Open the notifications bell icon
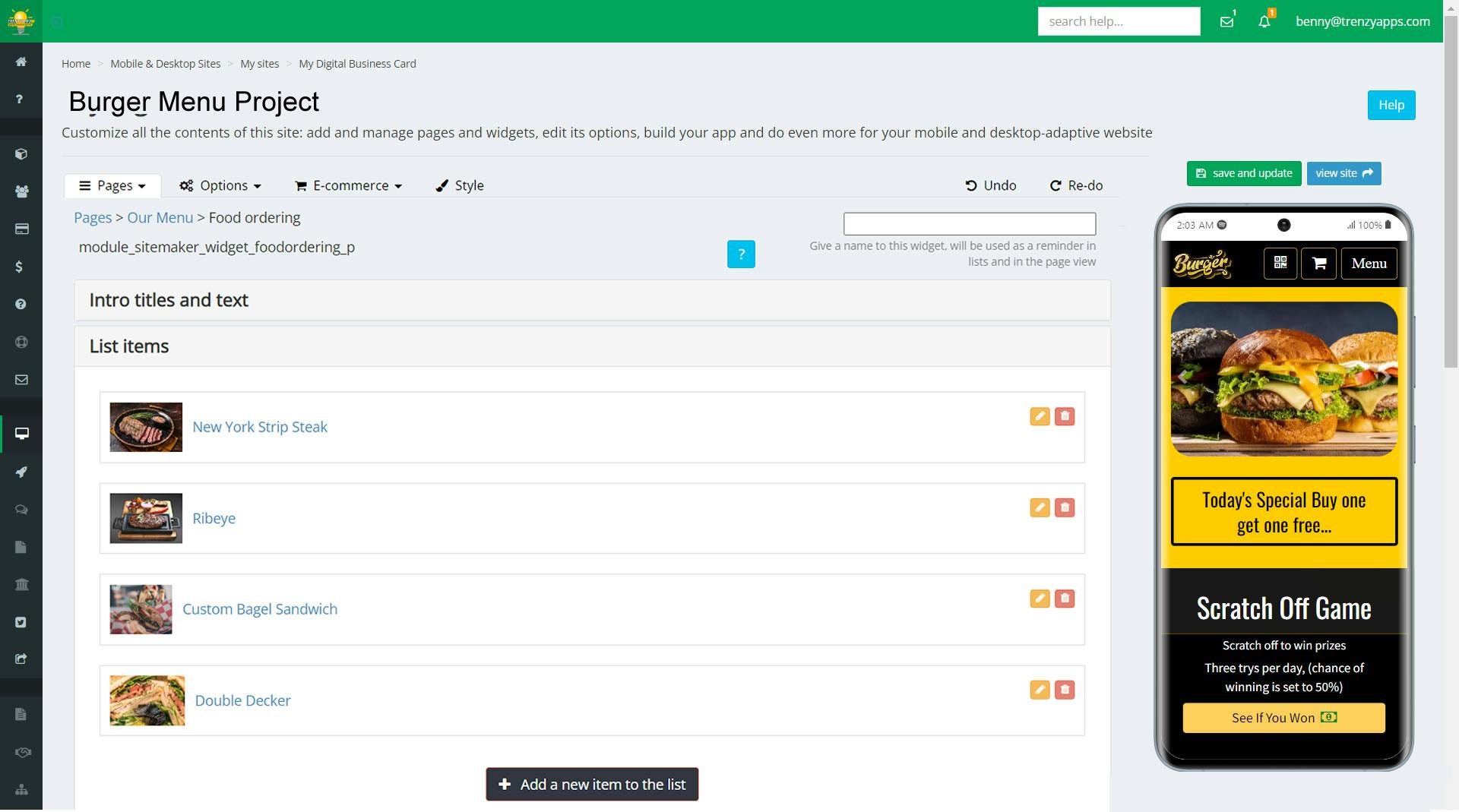The height and width of the screenshot is (812, 1459). click(1264, 21)
